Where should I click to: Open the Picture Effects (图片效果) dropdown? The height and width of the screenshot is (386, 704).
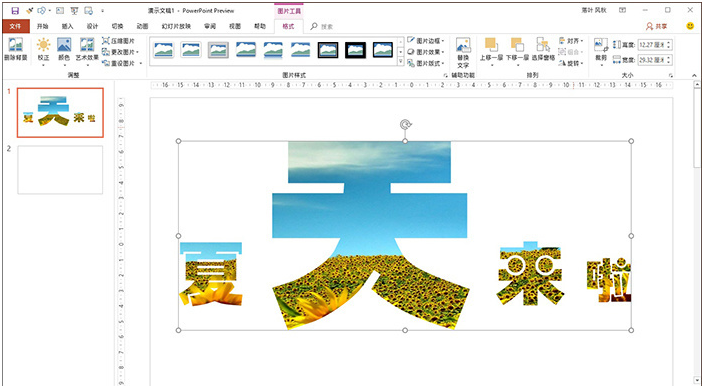tap(426, 52)
